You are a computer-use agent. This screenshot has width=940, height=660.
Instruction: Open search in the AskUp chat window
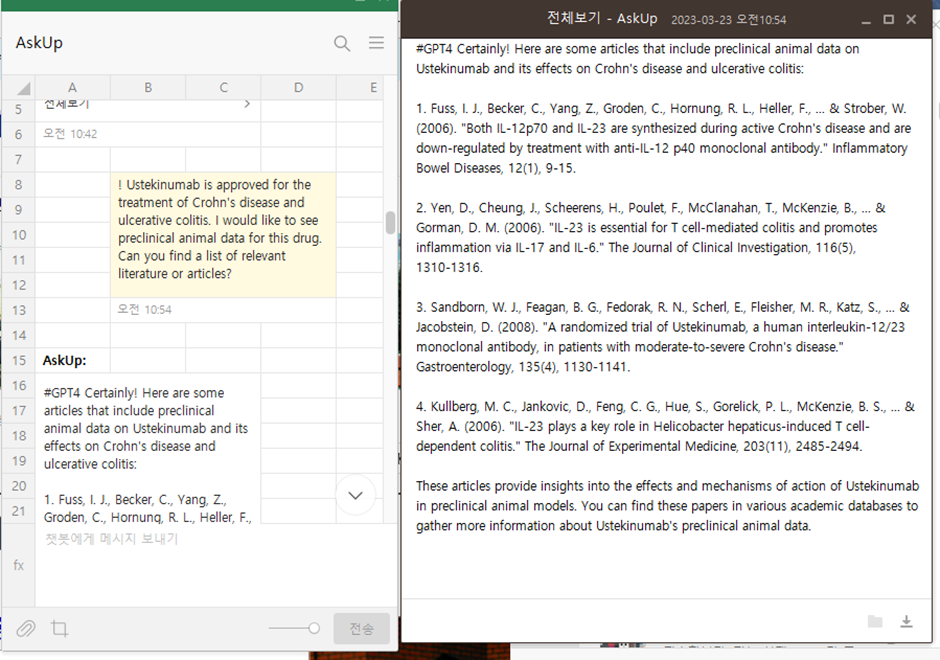pos(342,43)
